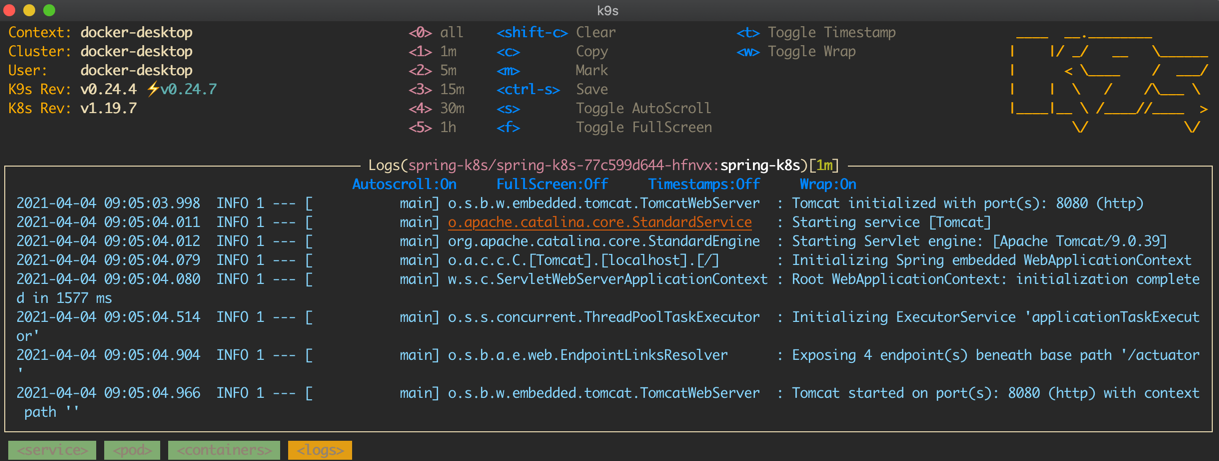
Task: Click the FullScreen:Off status indicator
Action: click(x=552, y=185)
